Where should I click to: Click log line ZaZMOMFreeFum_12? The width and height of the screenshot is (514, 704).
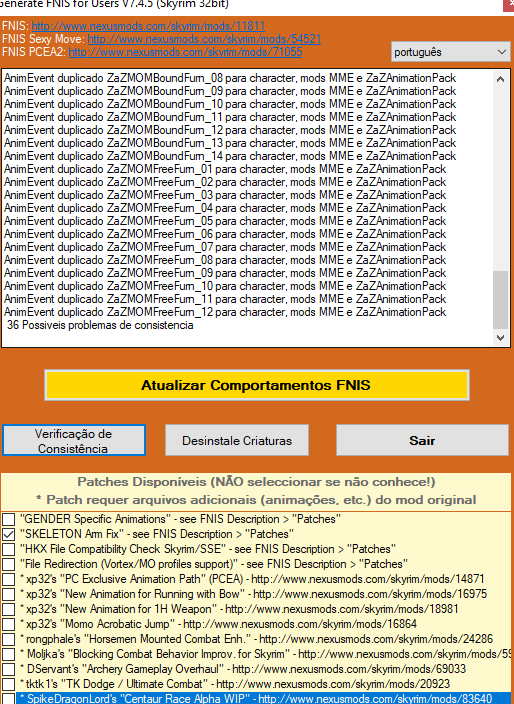(x=225, y=312)
